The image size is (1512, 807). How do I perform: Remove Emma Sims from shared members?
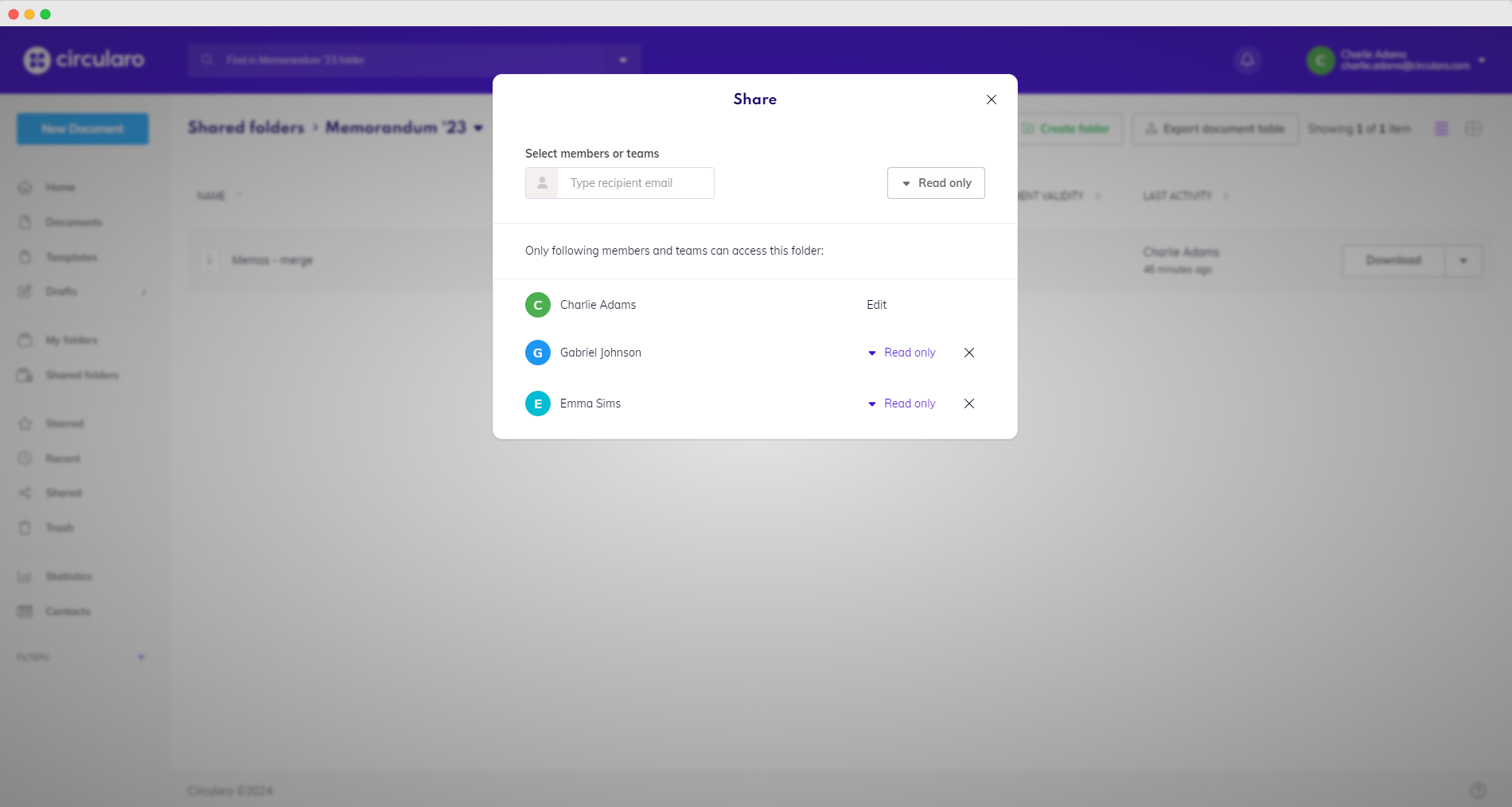pyautogui.click(x=968, y=403)
